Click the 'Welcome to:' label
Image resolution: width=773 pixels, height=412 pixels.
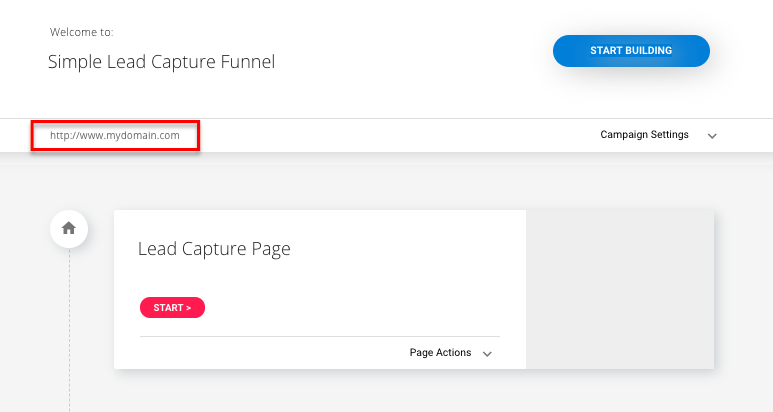81,33
